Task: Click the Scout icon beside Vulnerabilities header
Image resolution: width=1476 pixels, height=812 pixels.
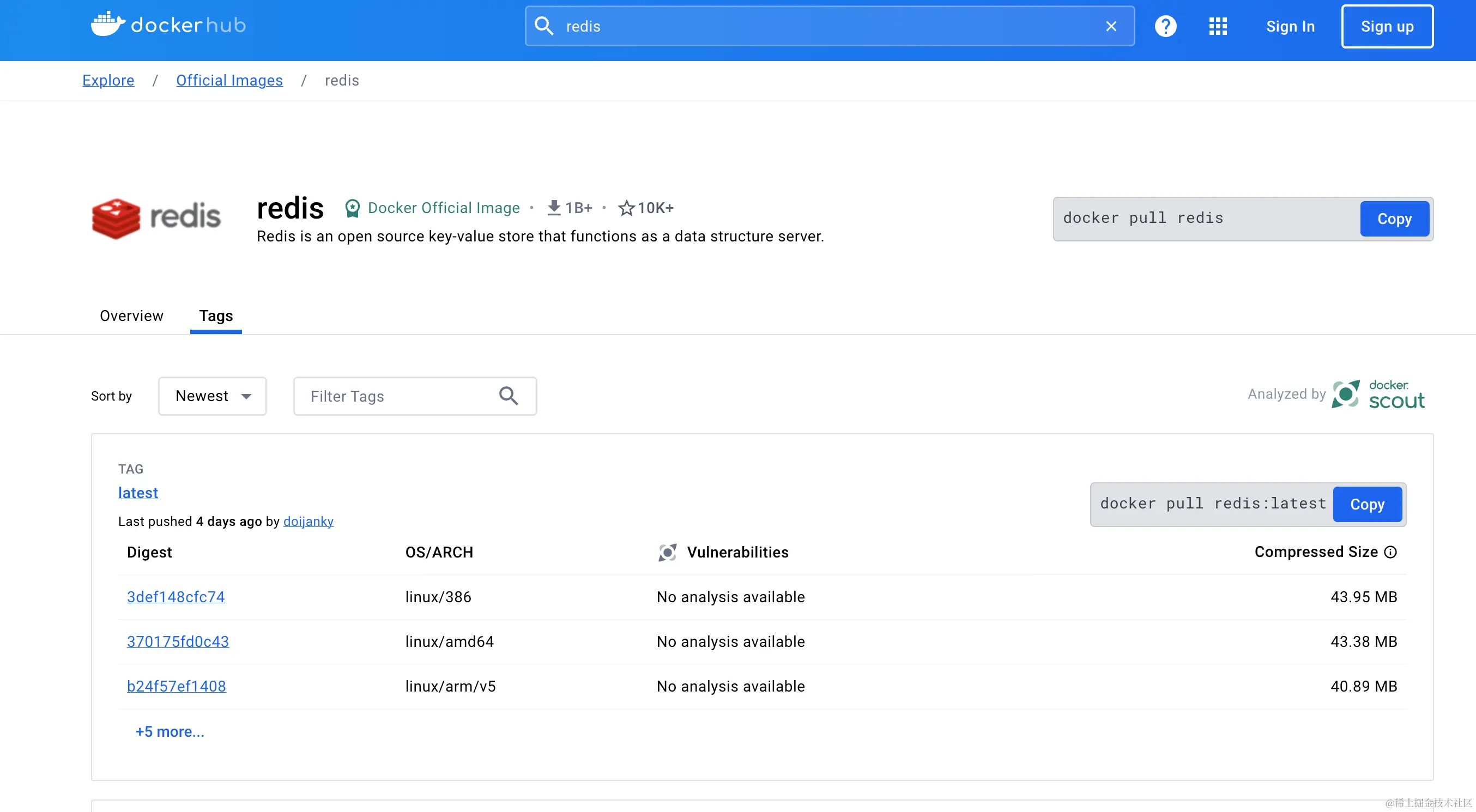Action: [x=667, y=553]
